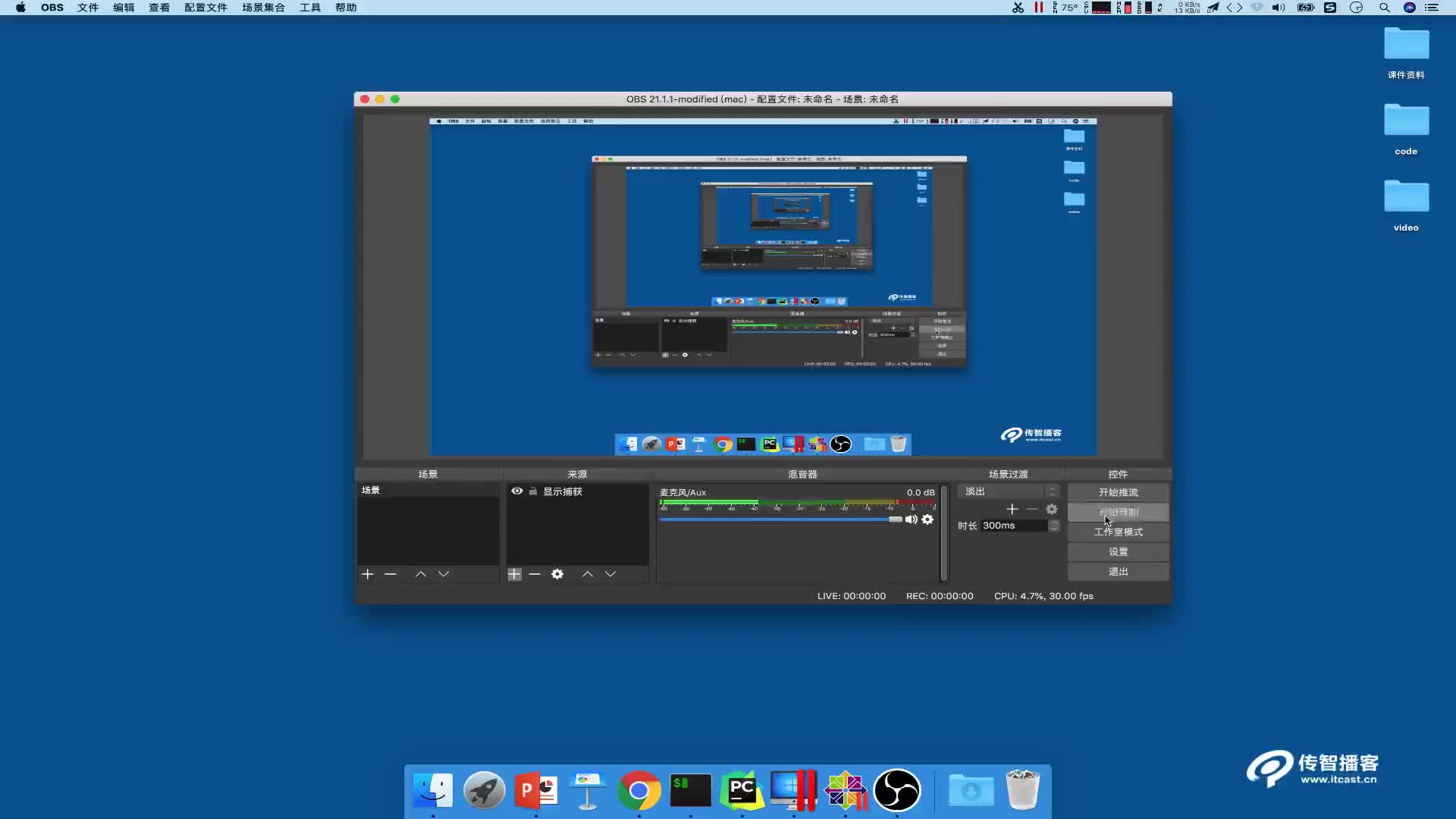1456x819 pixels.
Task: Add a scene transition with plus icon
Action: (x=1012, y=509)
